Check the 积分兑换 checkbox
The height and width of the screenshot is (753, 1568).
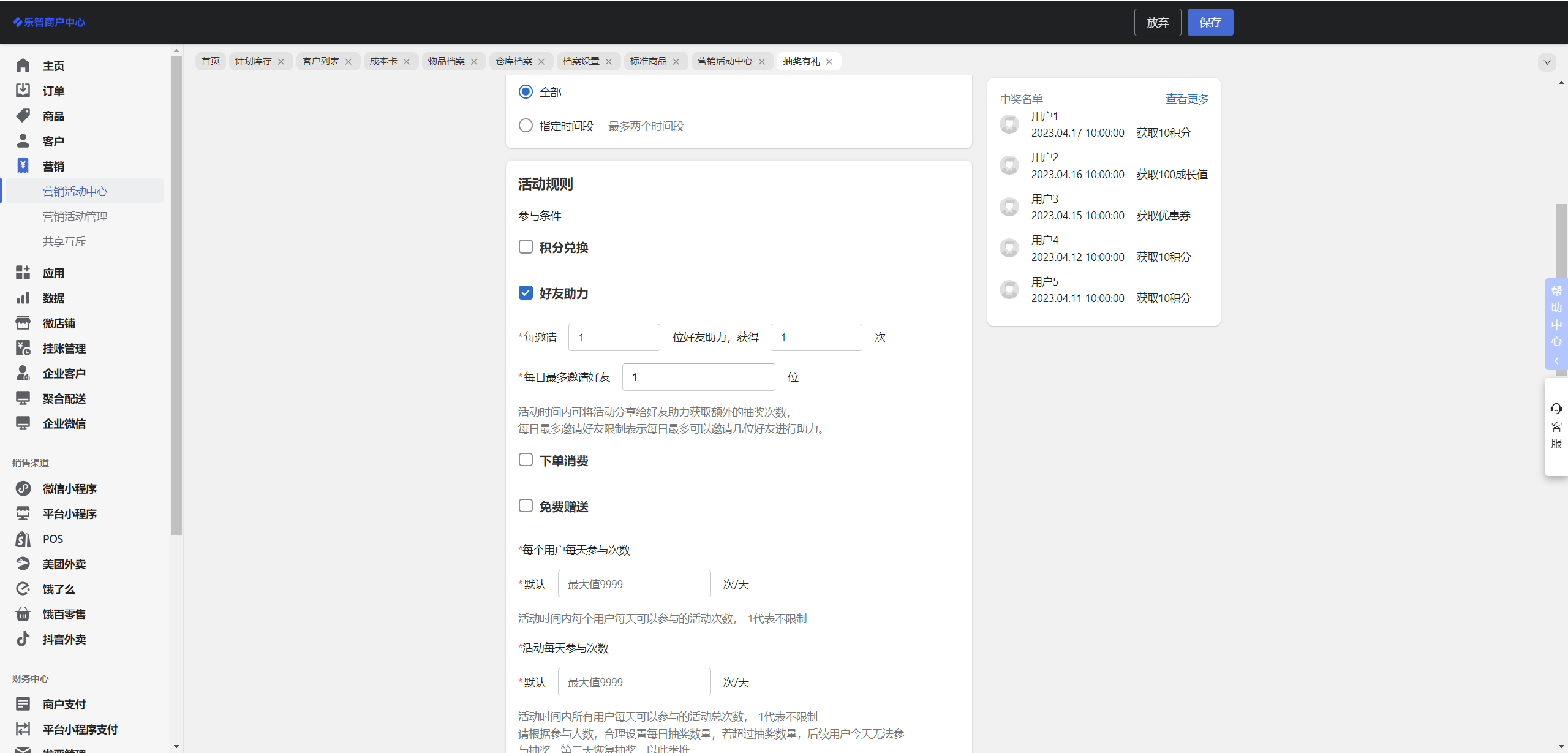click(x=526, y=247)
